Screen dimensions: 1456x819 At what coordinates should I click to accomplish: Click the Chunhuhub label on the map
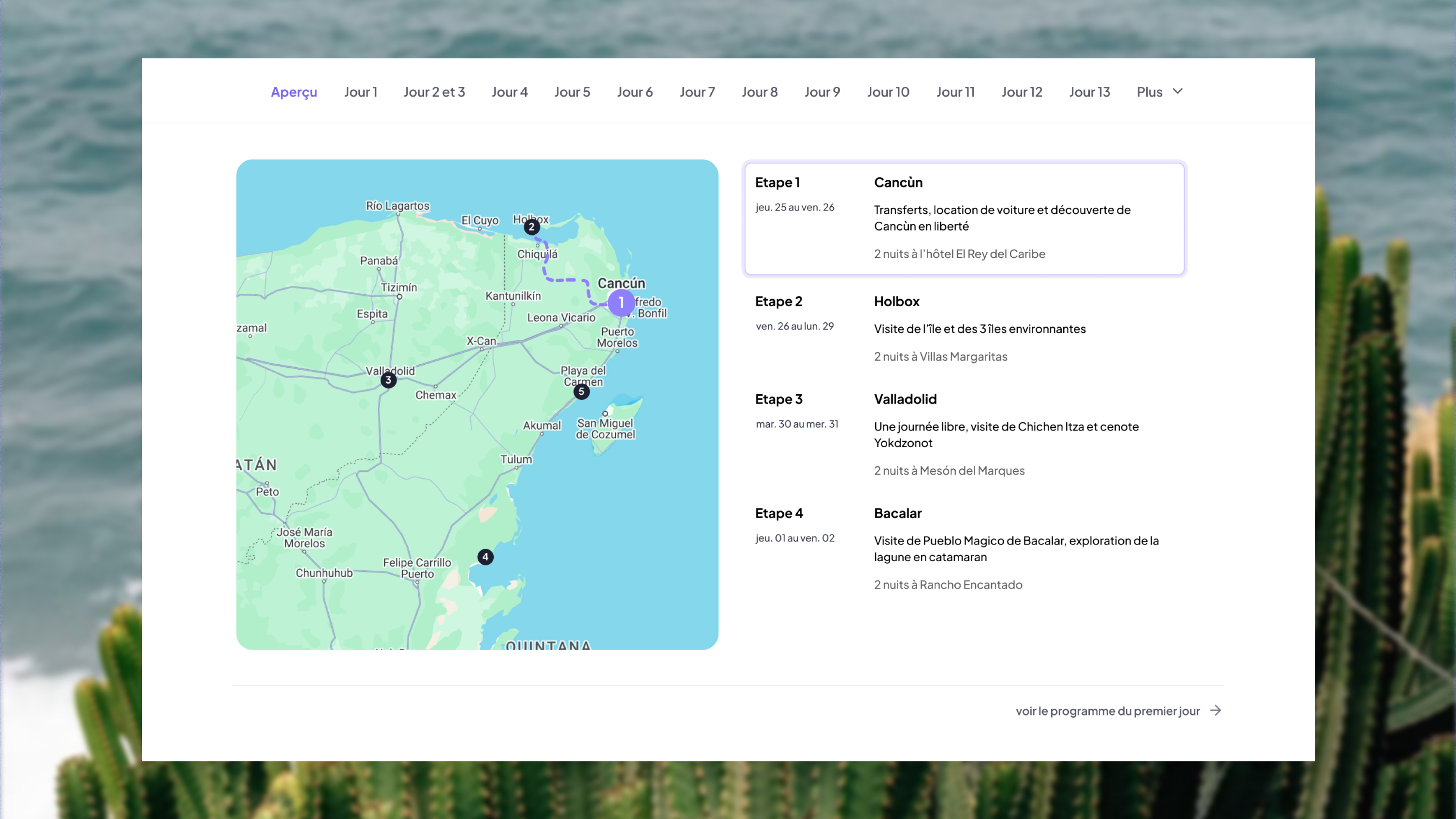point(324,573)
